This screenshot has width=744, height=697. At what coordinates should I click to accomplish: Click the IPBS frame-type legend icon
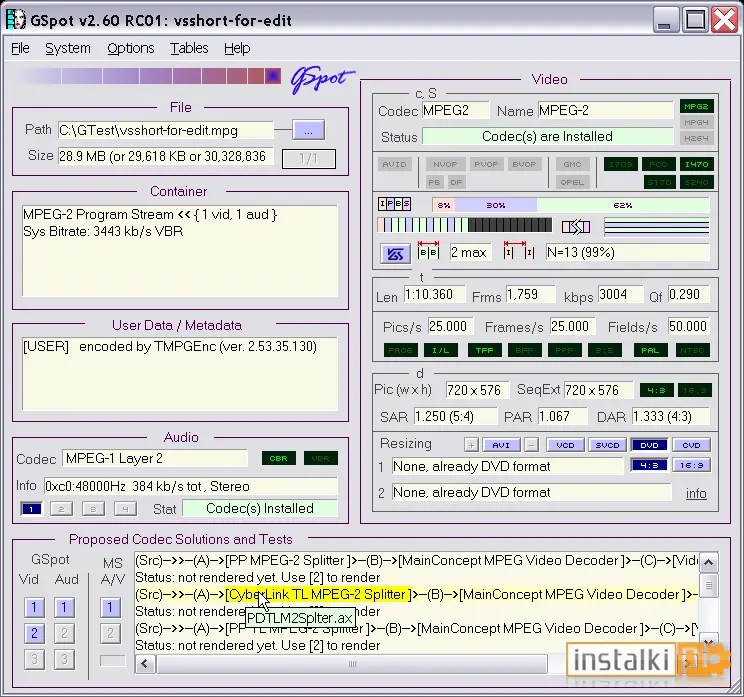click(x=394, y=204)
